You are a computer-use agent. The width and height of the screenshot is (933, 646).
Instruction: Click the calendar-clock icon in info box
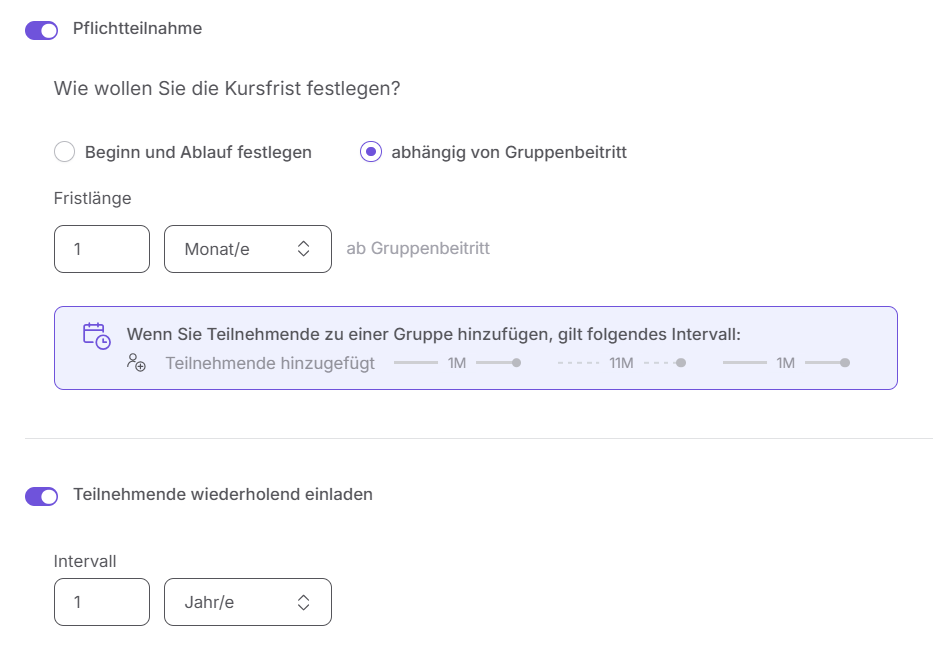96,336
